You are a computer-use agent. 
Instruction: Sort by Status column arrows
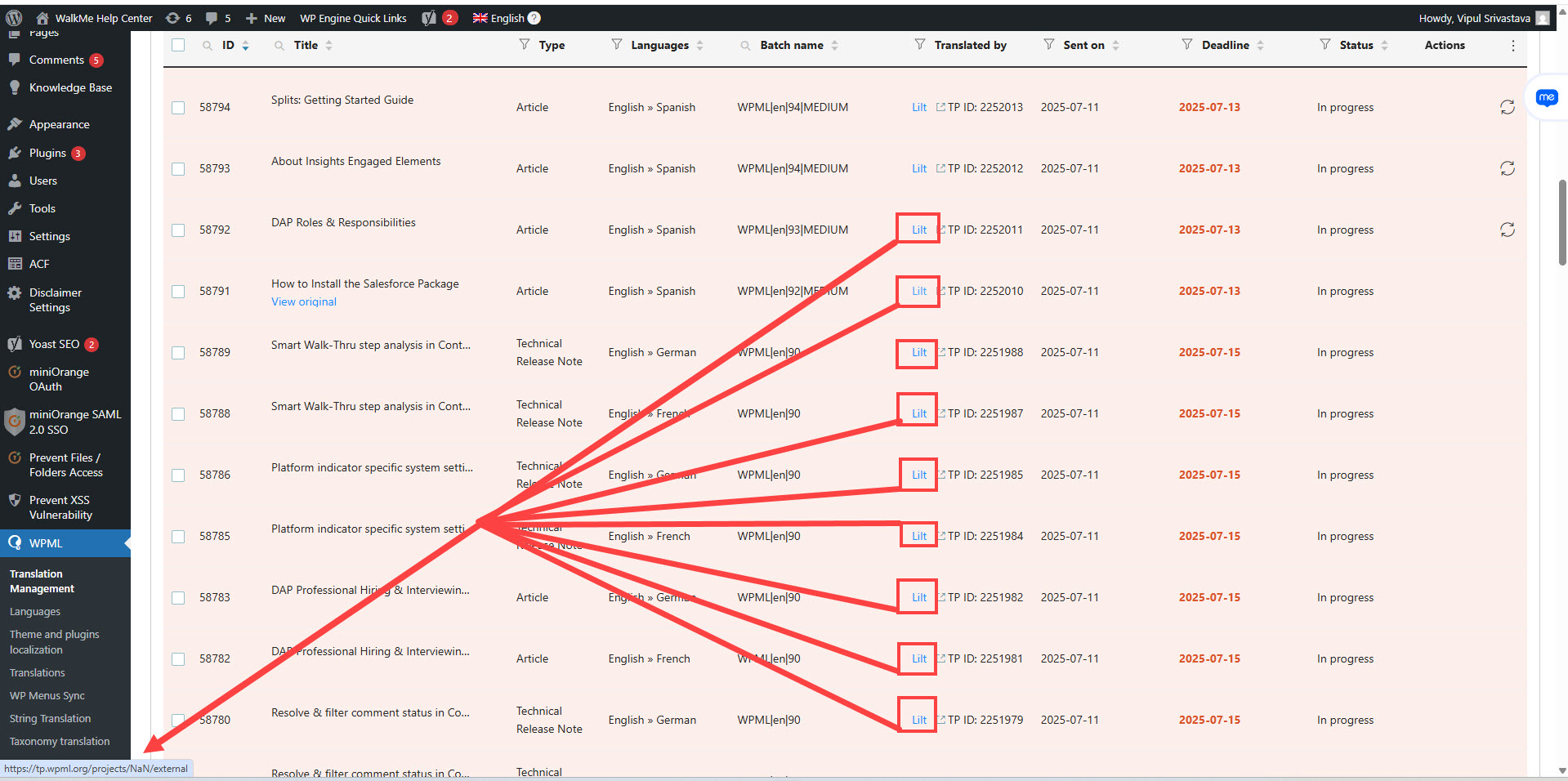1384,46
